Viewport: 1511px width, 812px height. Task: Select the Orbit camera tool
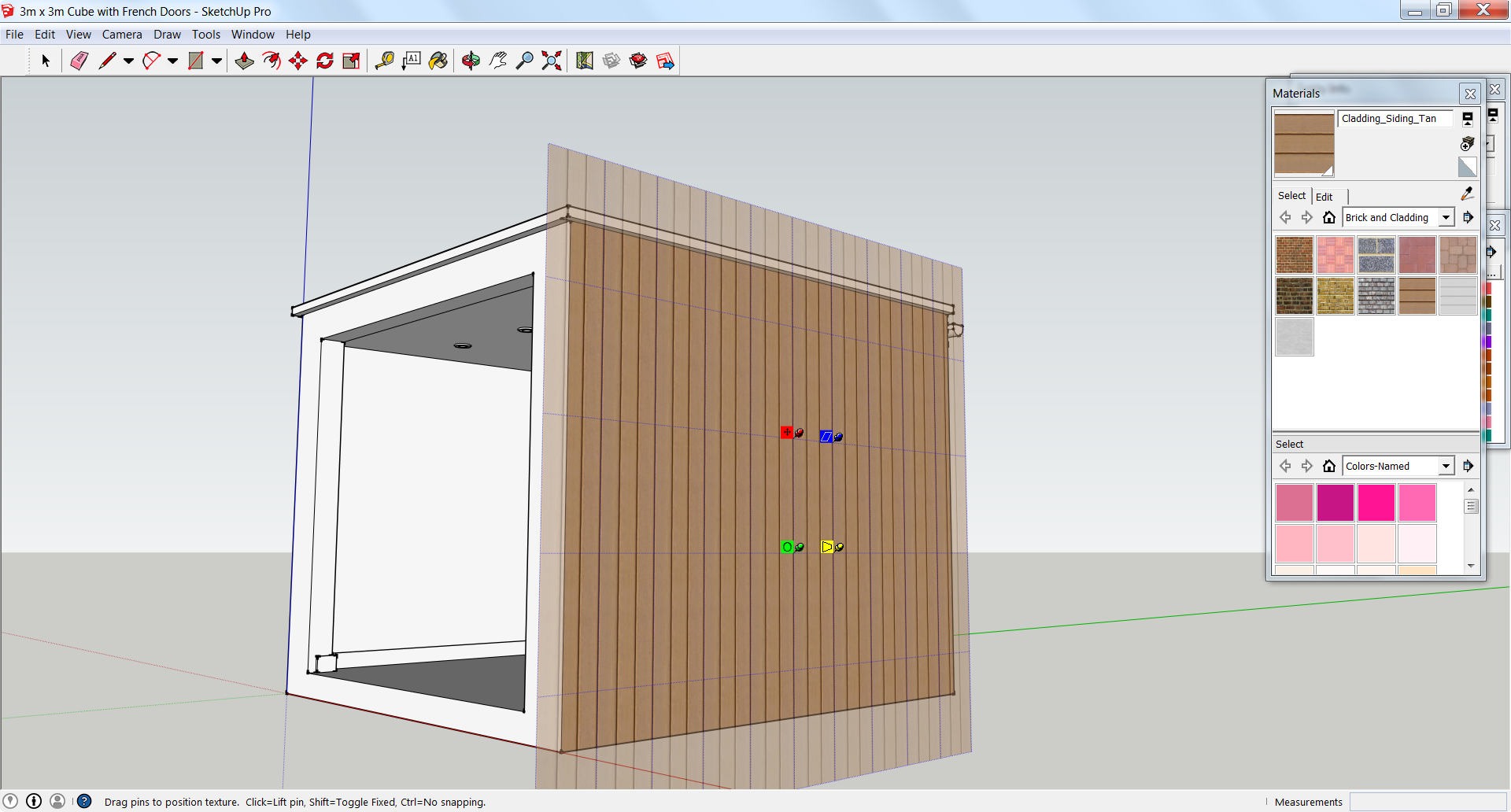click(471, 61)
